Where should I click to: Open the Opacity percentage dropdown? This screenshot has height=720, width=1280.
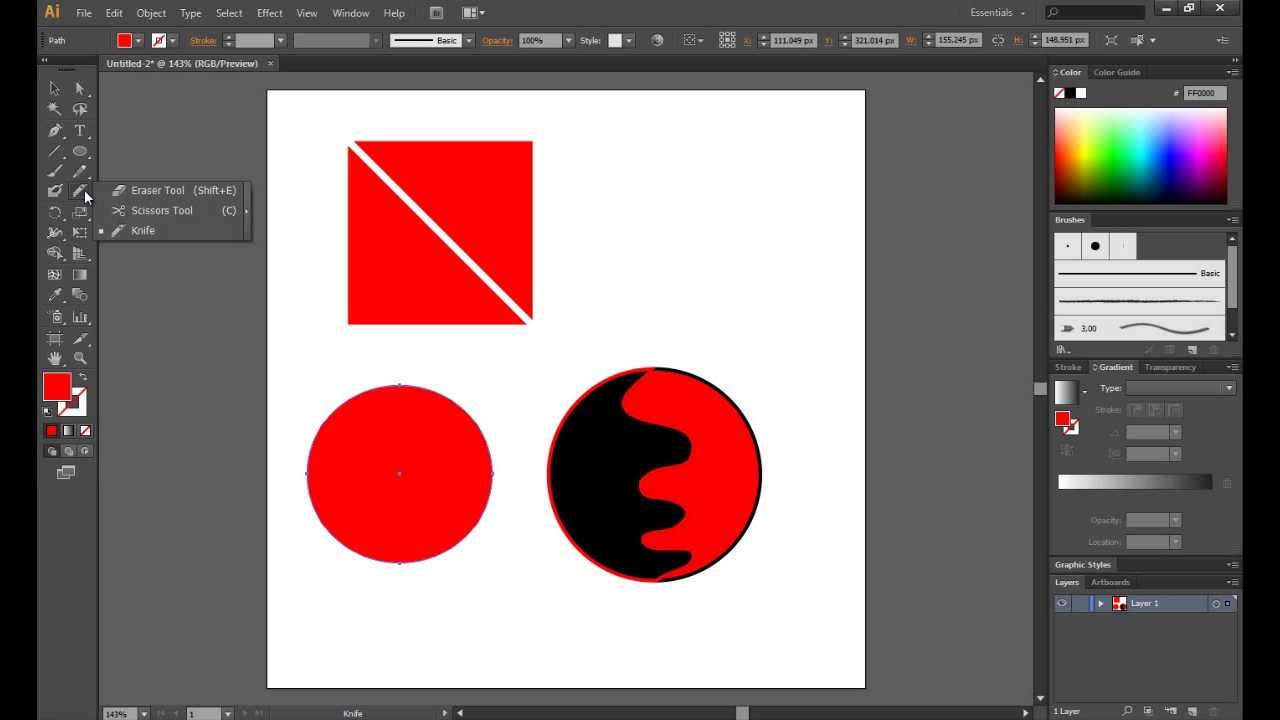click(x=568, y=40)
